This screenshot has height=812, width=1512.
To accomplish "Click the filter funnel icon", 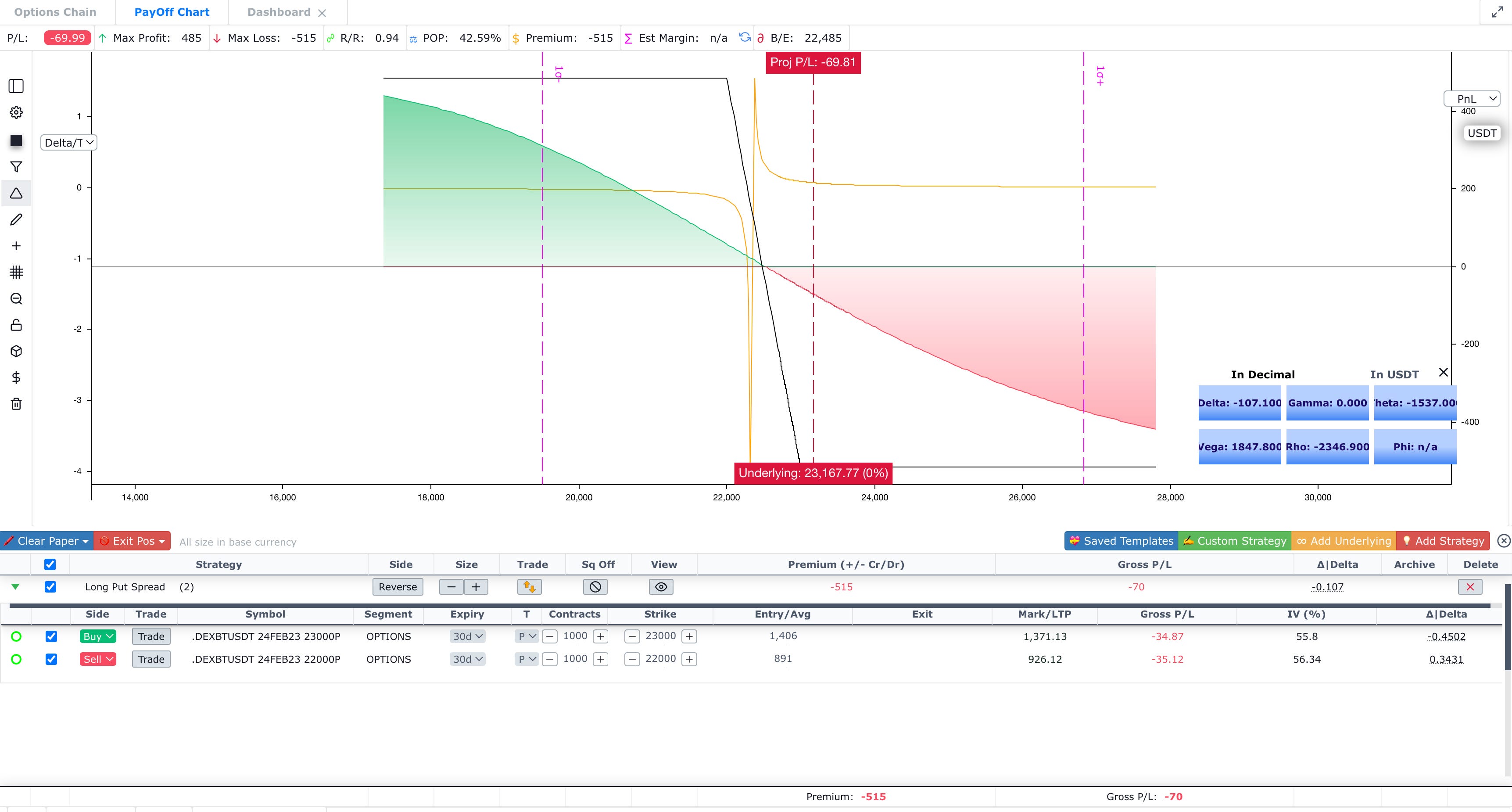I will pyautogui.click(x=16, y=167).
